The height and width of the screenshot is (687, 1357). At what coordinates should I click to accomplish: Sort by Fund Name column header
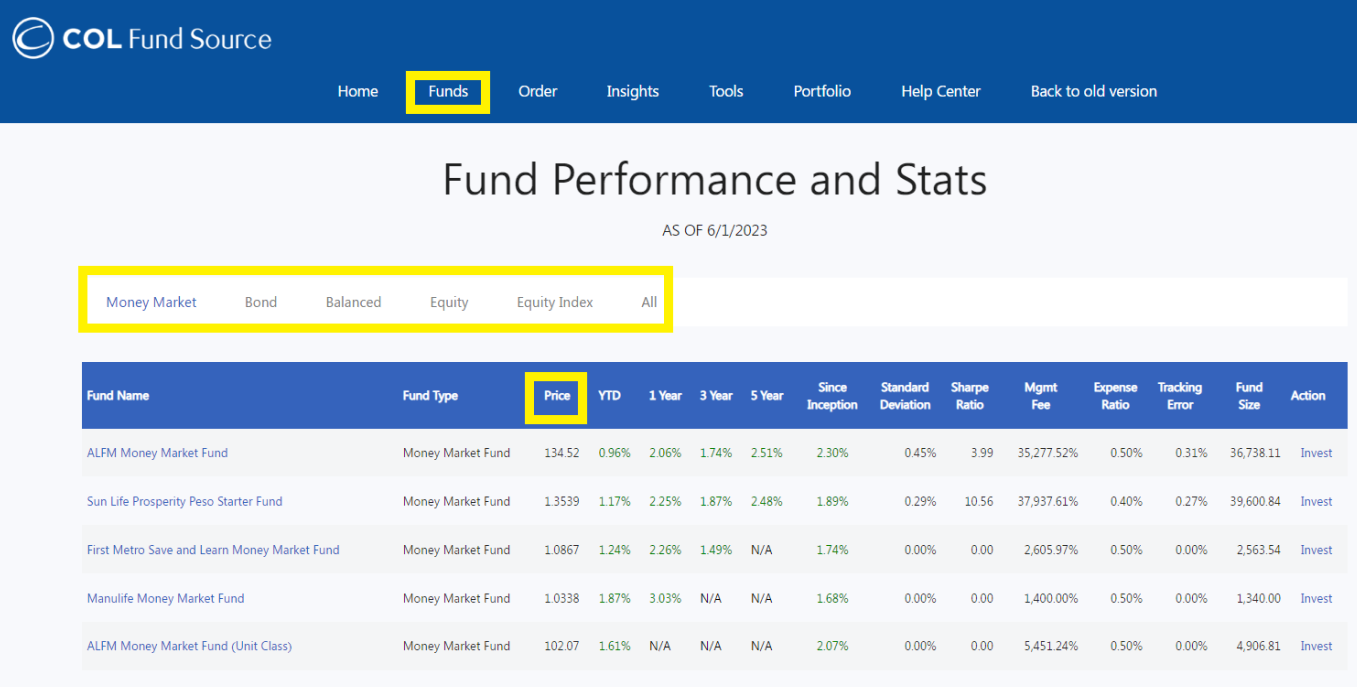[118, 396]
